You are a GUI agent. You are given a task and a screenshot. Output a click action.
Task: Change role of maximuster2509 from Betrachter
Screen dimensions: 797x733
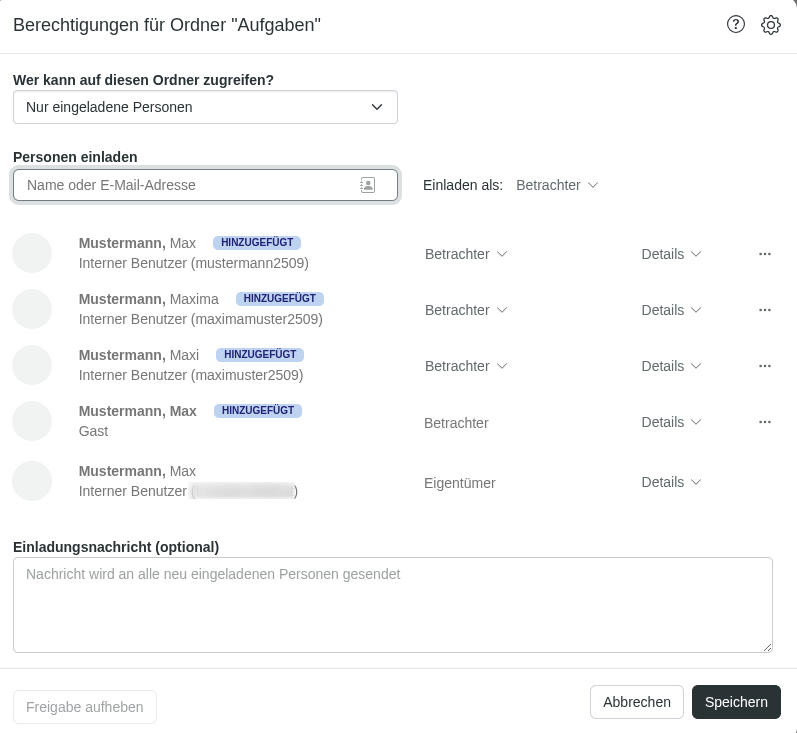tap(466, 366)
